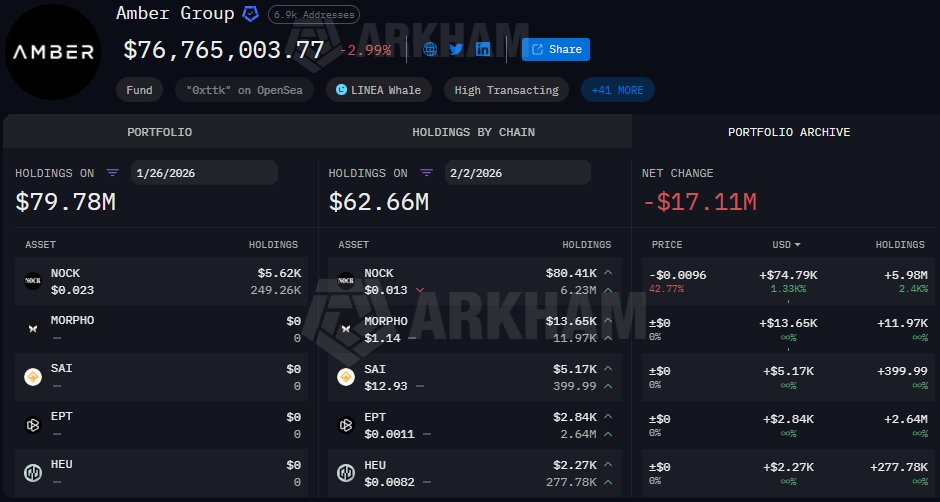Image resolution: width=940 pixels, height=502 pixels.
Task: Click NOCK $5.62K holdings value
Action: [279, 273]
